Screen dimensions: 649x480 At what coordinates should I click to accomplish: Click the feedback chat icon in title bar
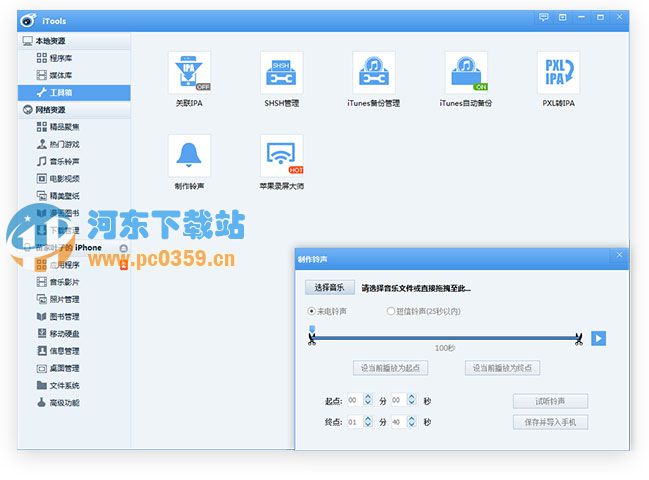pos(543,17)
